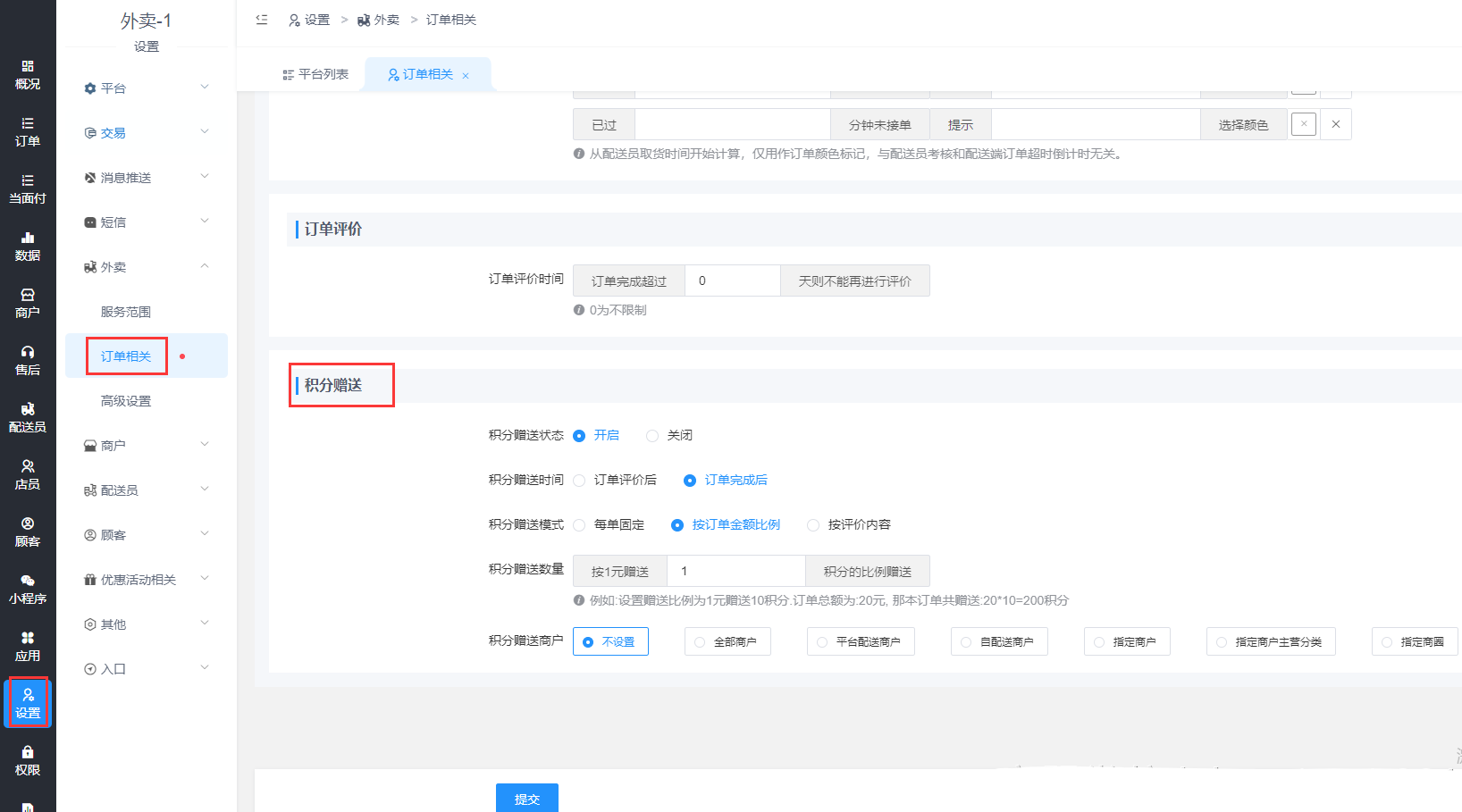The width and height of the screenshot is (1462, 812).
Task: Pick 指定商户主营分类 option
Action: (1271, 641)
